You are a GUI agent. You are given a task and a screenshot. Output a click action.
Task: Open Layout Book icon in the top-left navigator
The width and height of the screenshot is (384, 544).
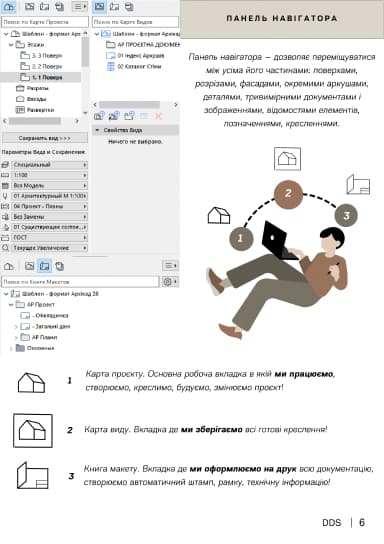coord(44,7)
